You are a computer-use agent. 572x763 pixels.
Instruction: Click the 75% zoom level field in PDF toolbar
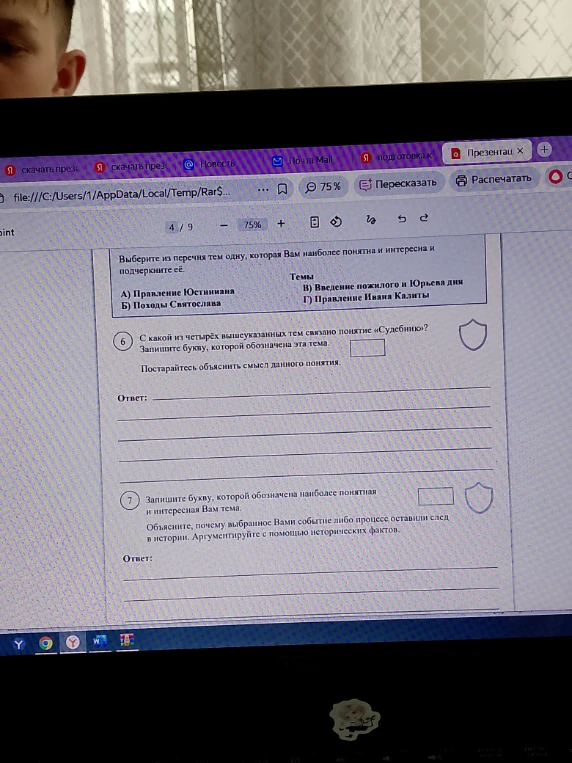tap(252, 225)
